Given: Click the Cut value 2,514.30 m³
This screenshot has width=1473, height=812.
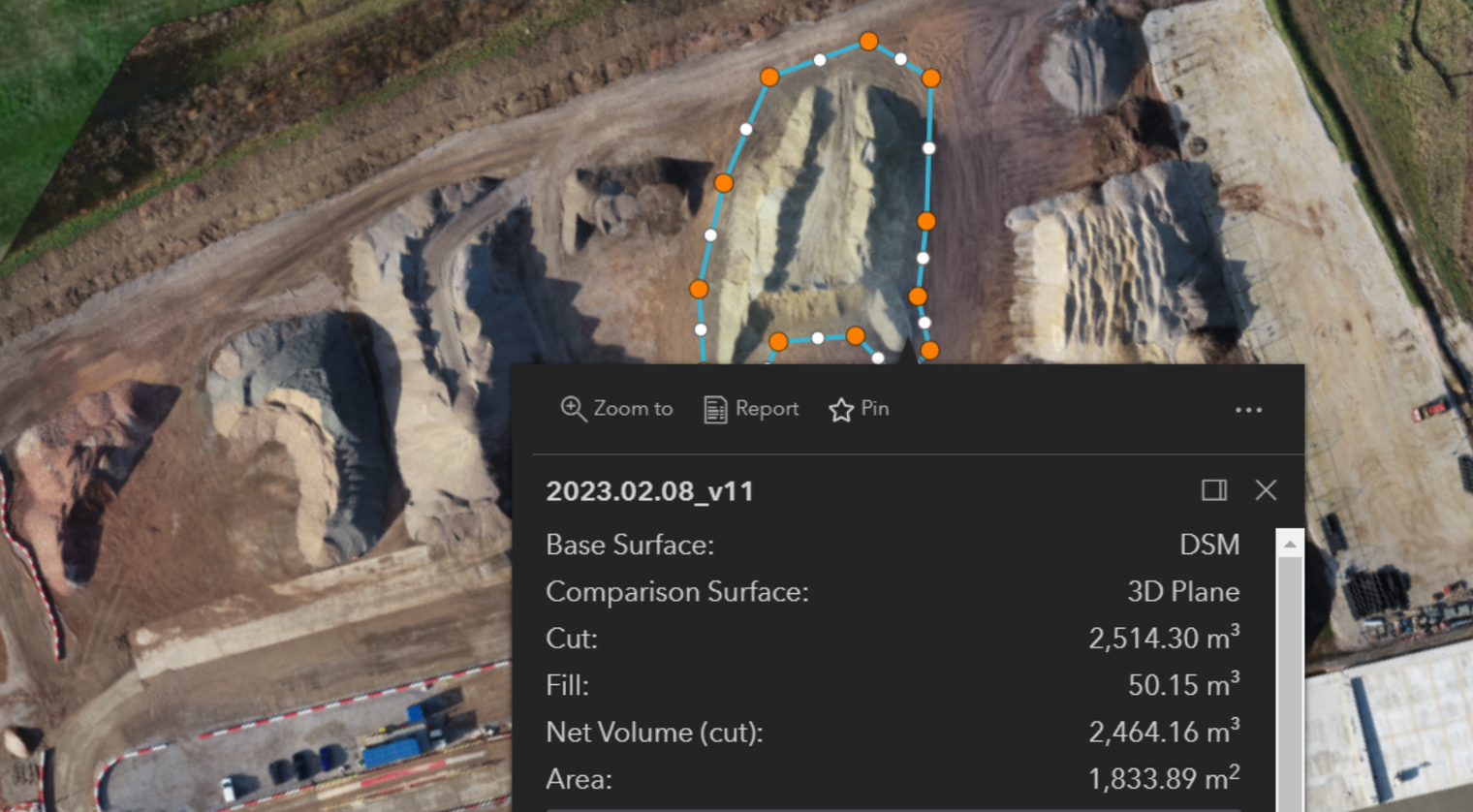Looking at the screenshot, I should click(1164, 638).
